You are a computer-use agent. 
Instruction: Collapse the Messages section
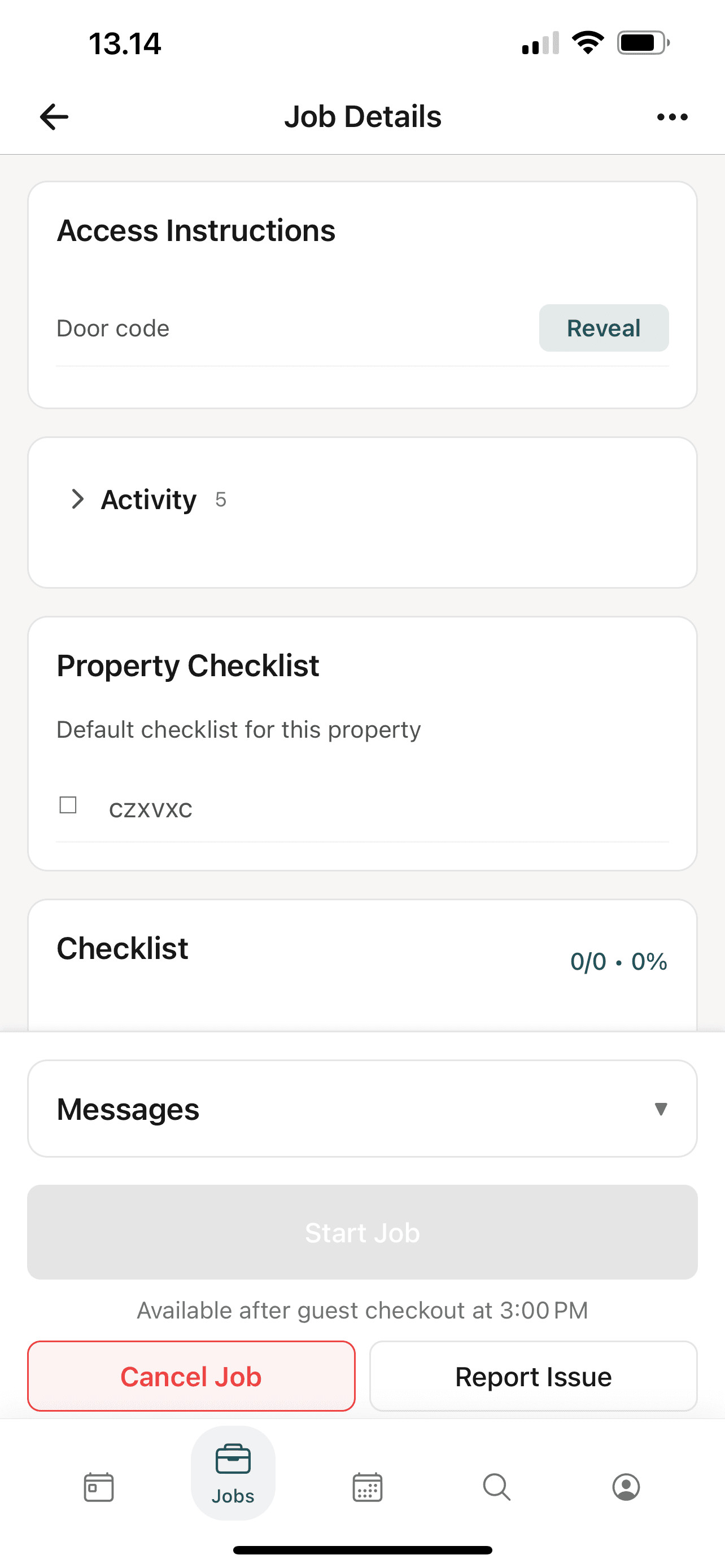click(x=661, y=1109)
